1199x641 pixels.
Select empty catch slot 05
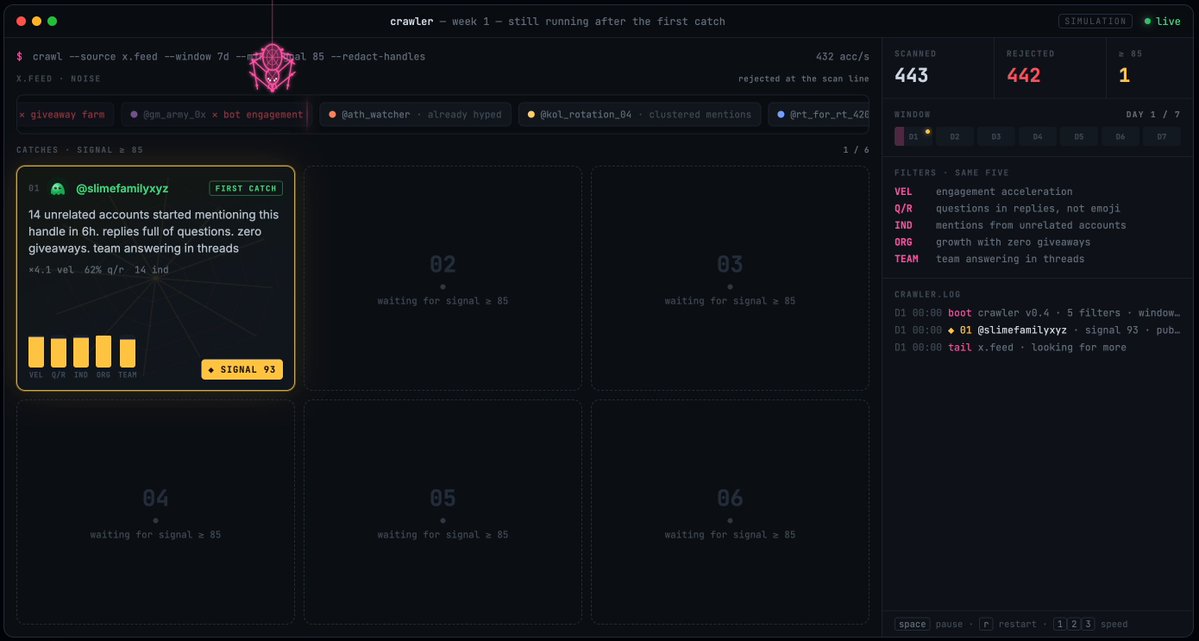(443, 512)
